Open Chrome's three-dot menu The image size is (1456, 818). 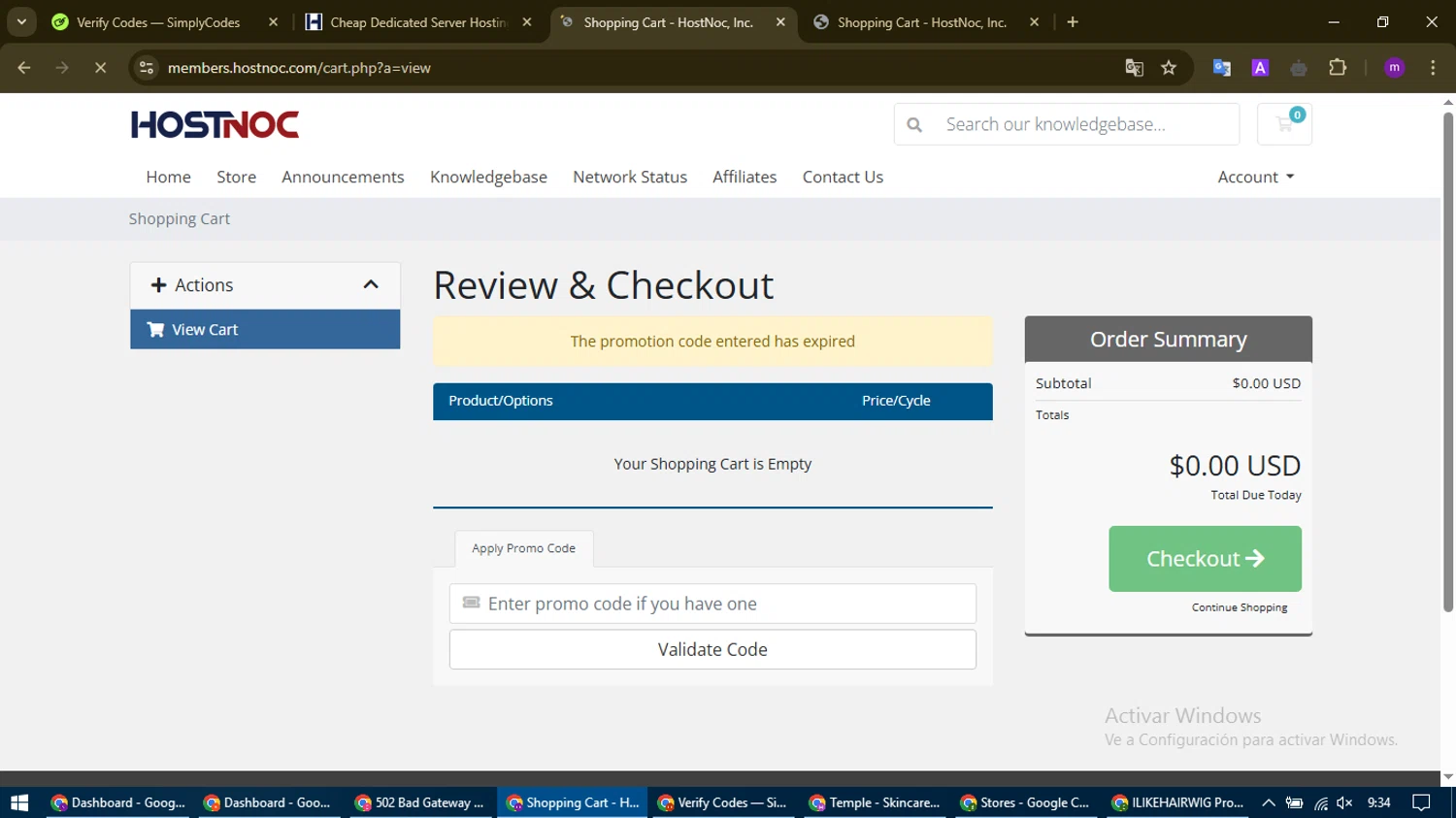pos(1433,67)
